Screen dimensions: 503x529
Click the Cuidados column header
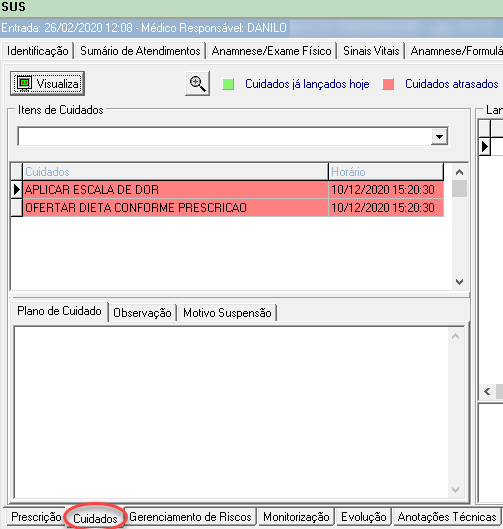click(175, 172)
